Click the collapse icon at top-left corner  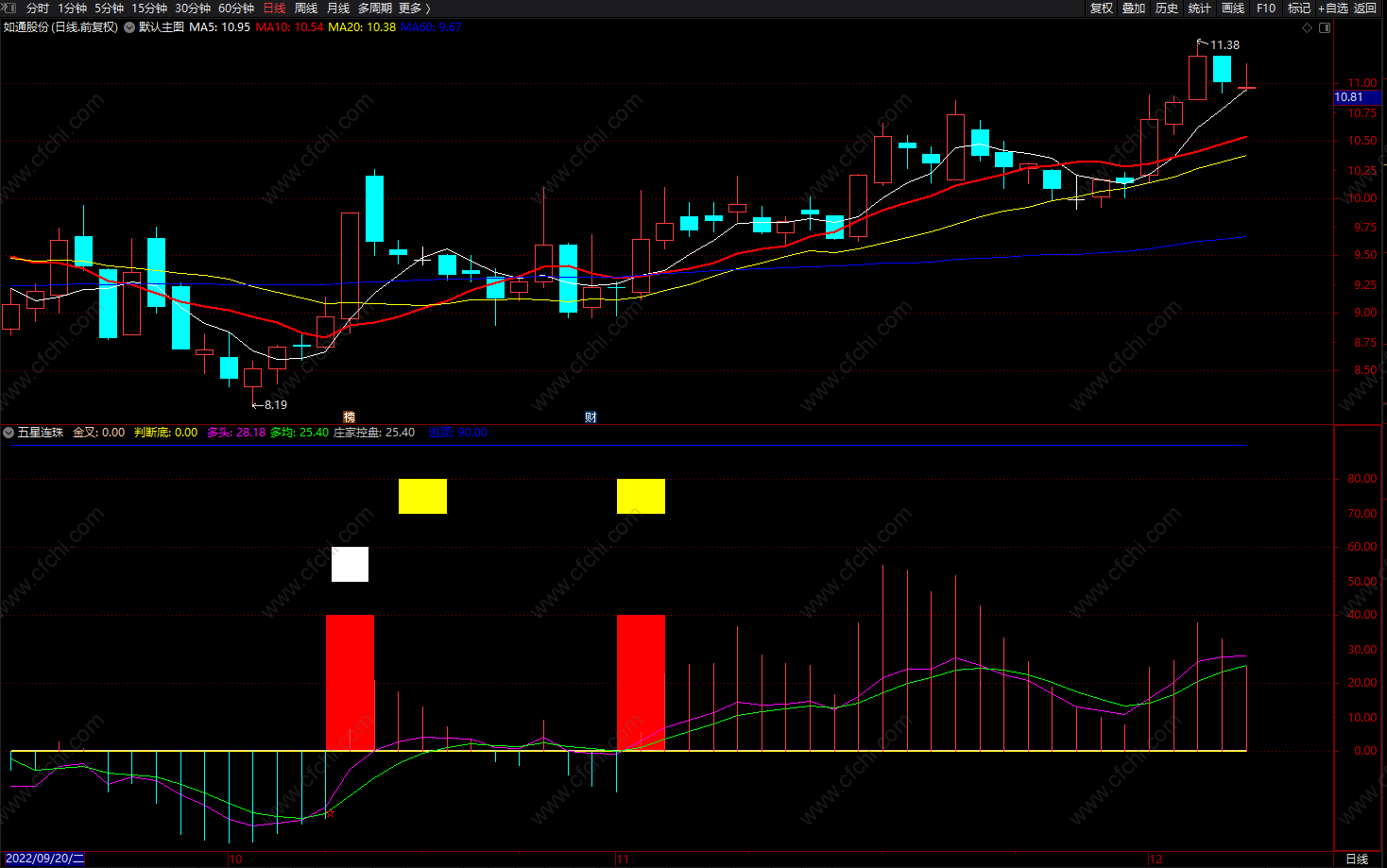[x=8, y=8]
